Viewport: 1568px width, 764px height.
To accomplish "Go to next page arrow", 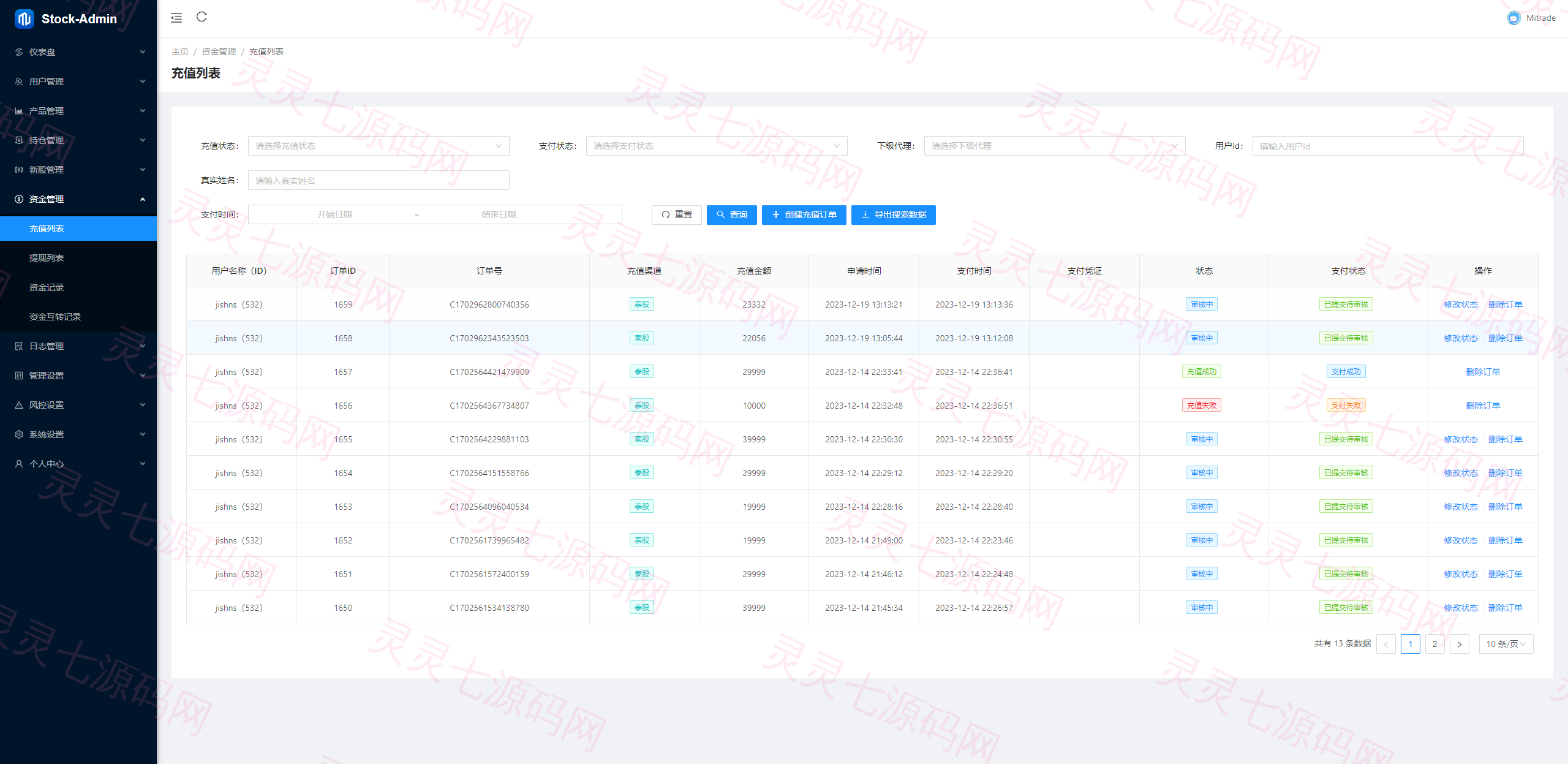I will click(x=1460, y=644).
